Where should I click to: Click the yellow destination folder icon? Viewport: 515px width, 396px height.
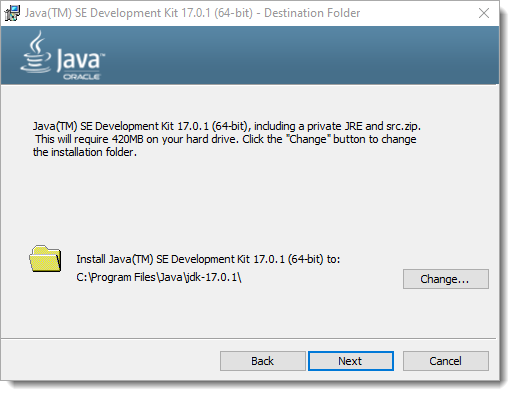click(45, 259)
